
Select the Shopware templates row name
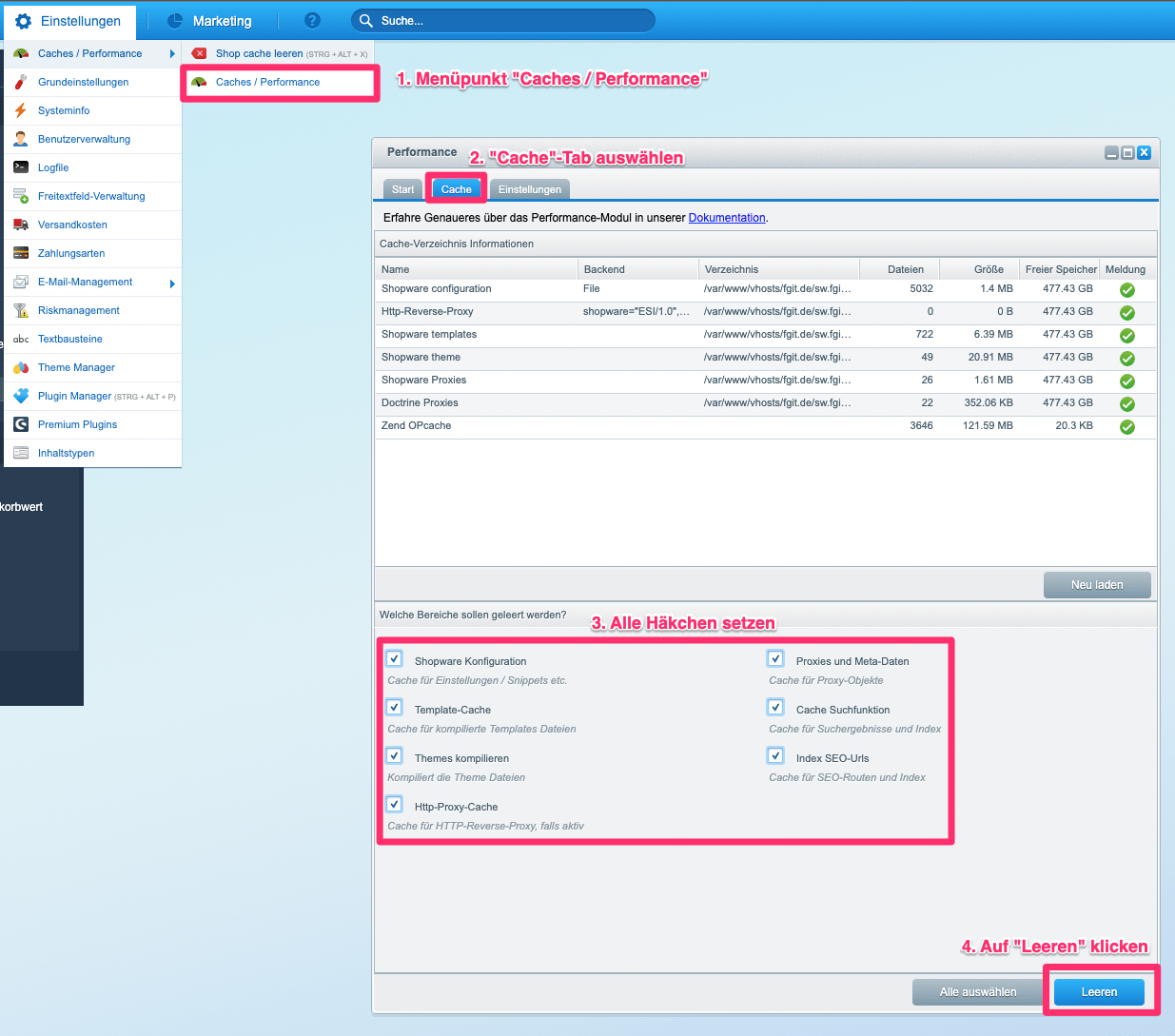pos(429,335)
